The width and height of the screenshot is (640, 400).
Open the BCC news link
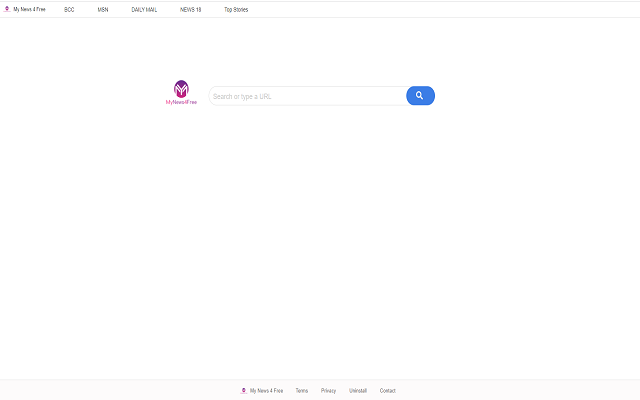[69, 9]
